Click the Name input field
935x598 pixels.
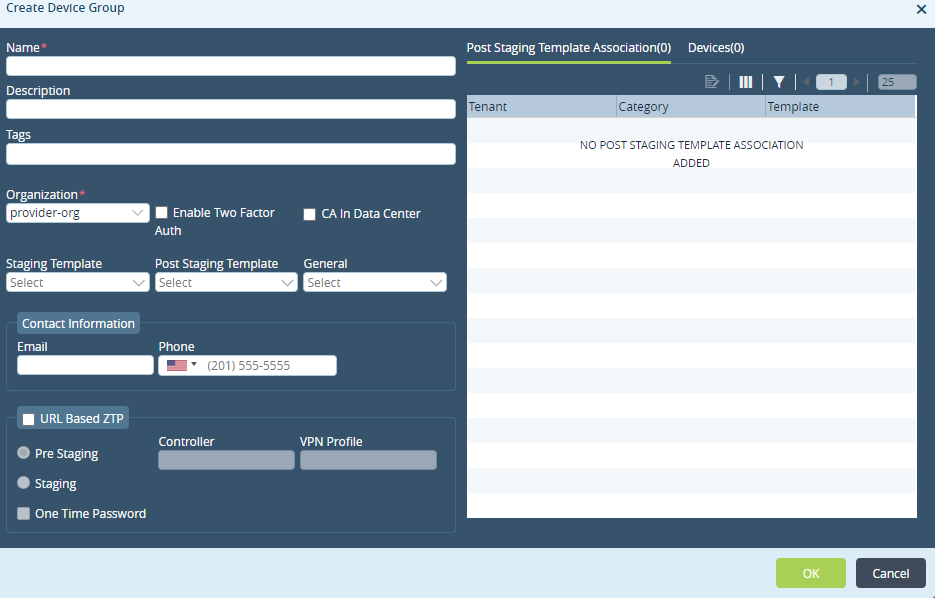pyautogui.click(x=231, y=67)
